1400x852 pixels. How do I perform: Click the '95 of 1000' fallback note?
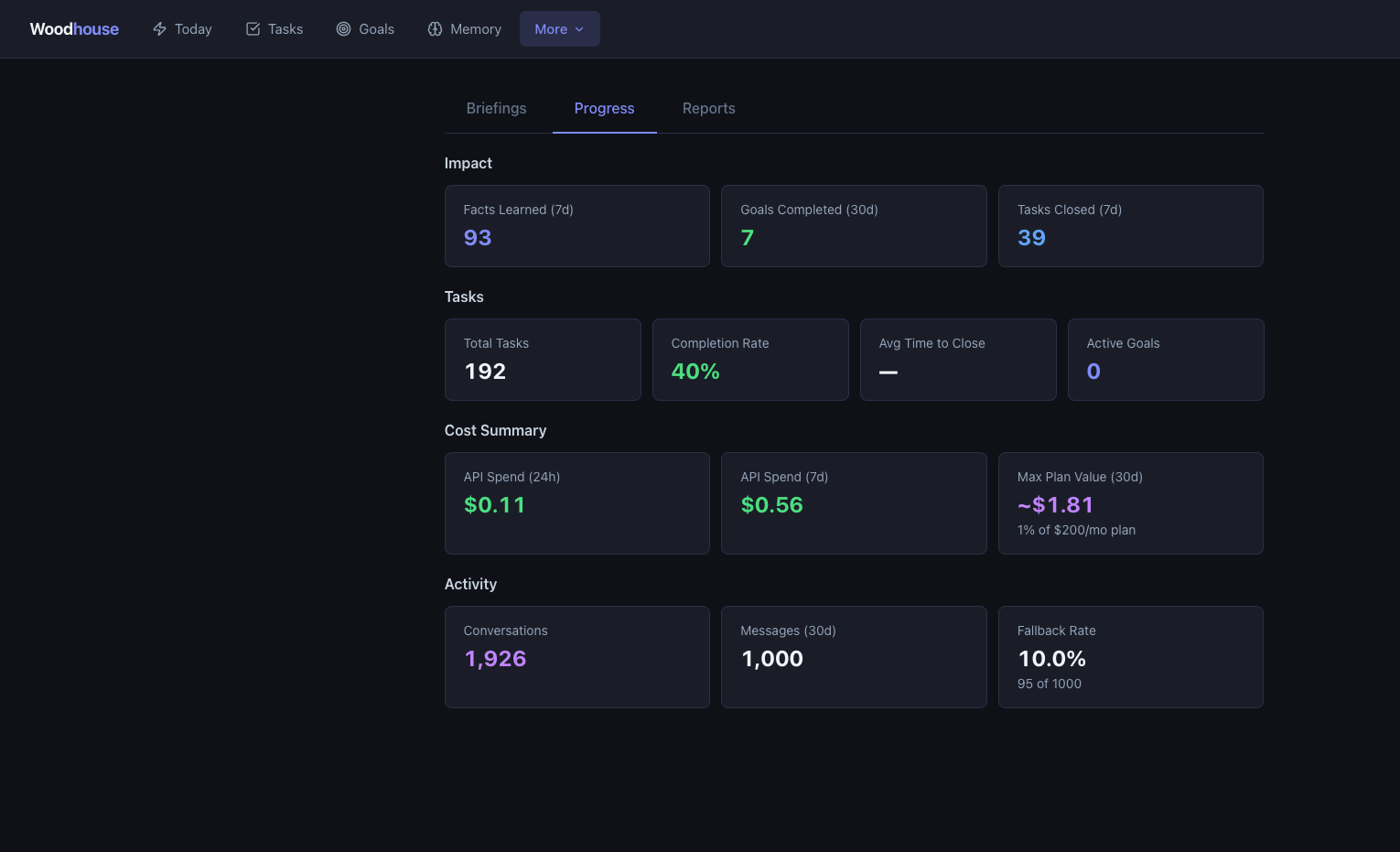click(x=1050, y=684)
